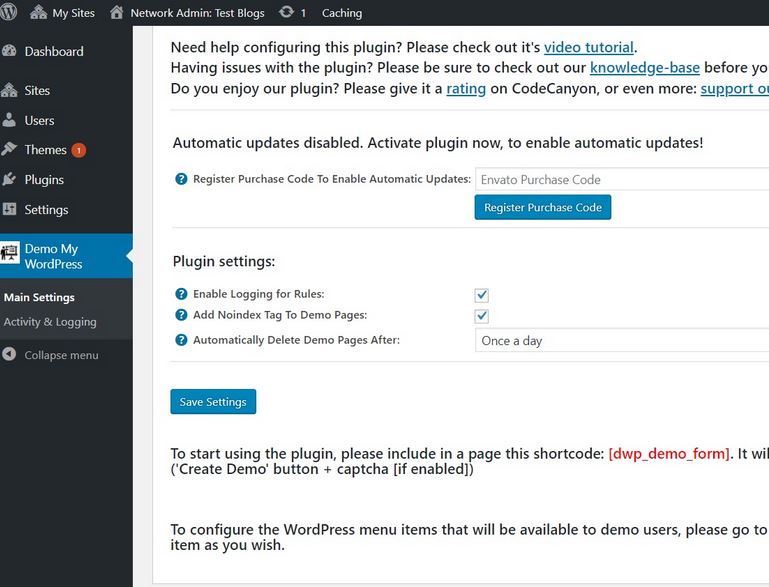Click the orange Themes update badge

point(78,150)
